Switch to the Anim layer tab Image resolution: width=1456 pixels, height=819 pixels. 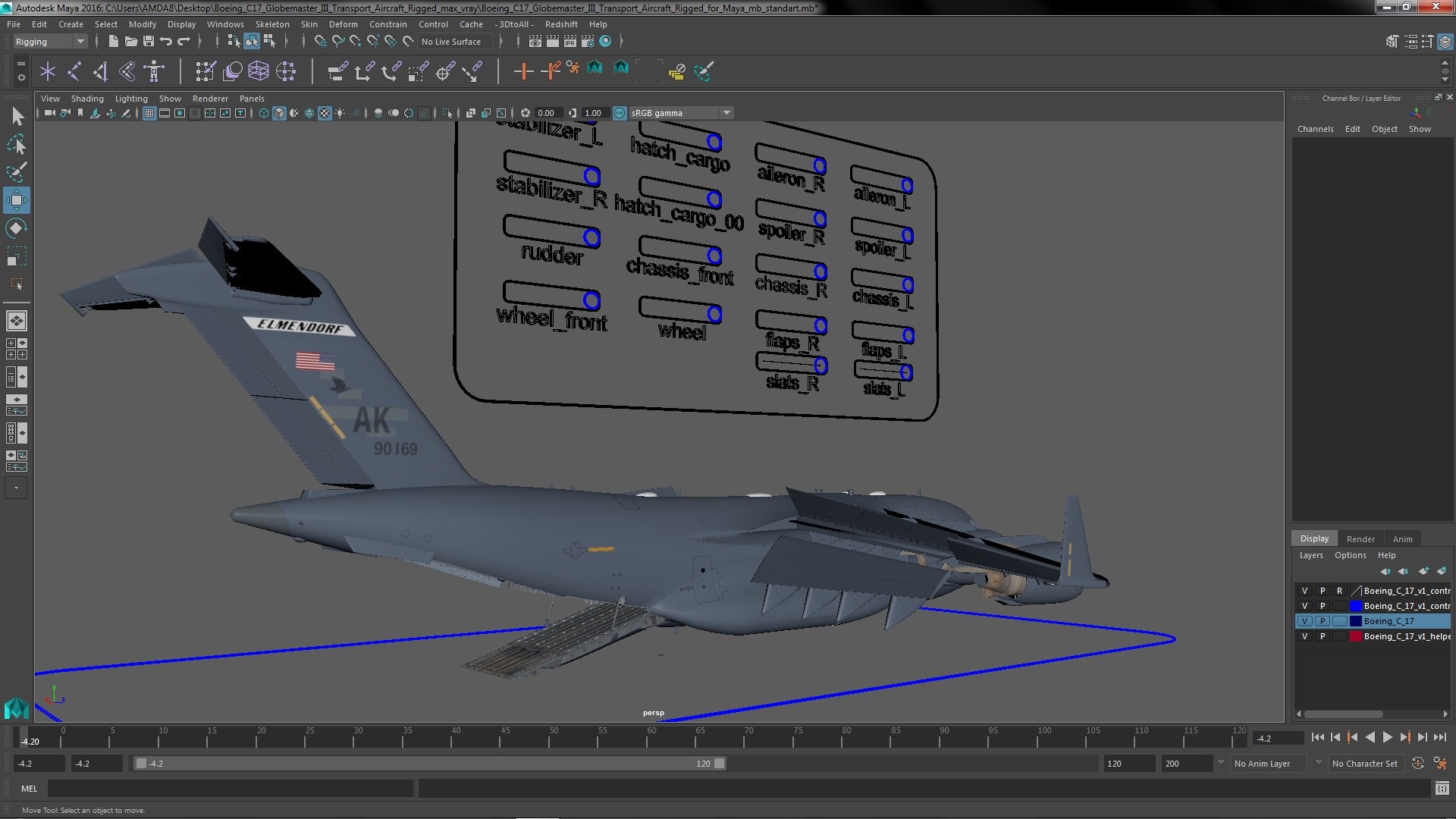pyautogui.click(x=1402, y=539)
